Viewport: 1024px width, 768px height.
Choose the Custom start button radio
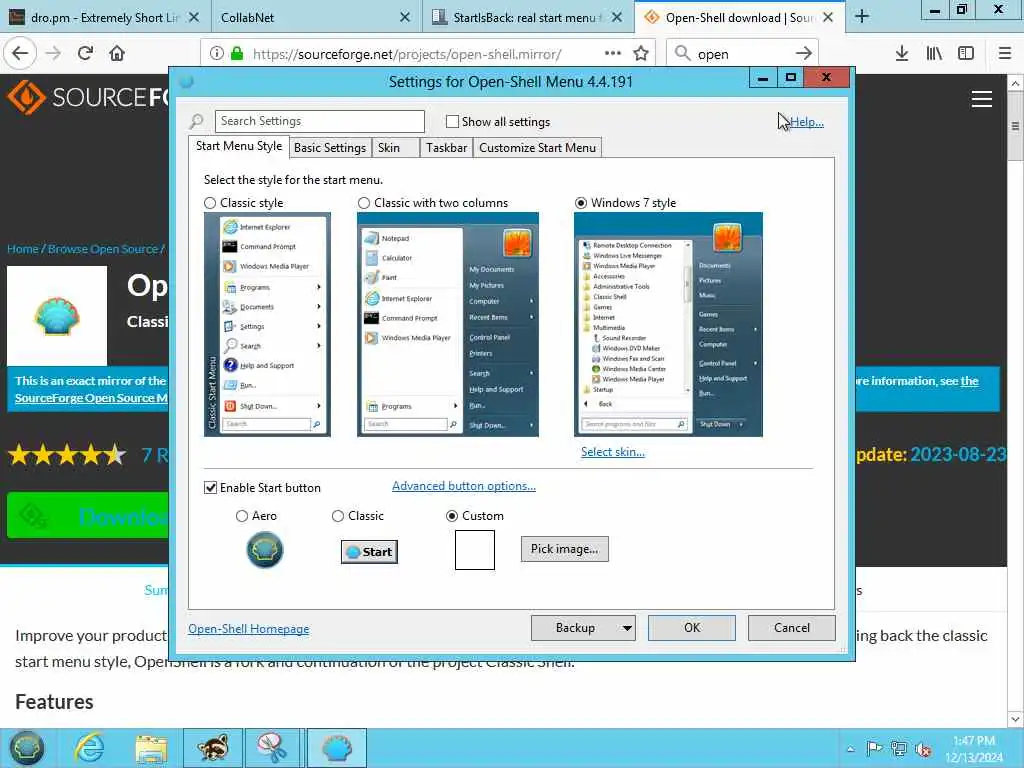pyautogui.click(x=451, y=516)
